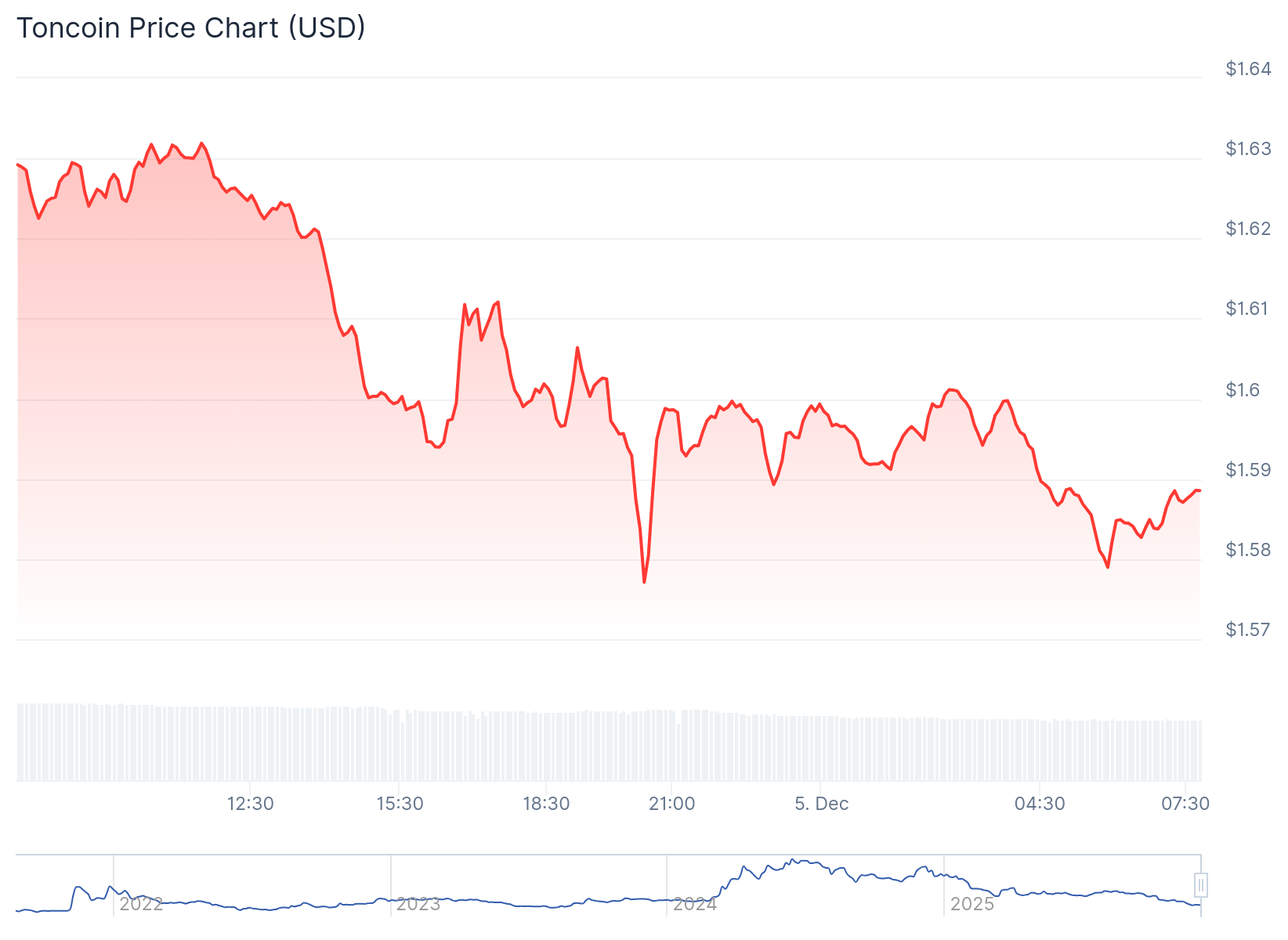Select the 18:30 label on time axis
The width and height of the screenshot is (1288, 940).
(x=546, y=804)
